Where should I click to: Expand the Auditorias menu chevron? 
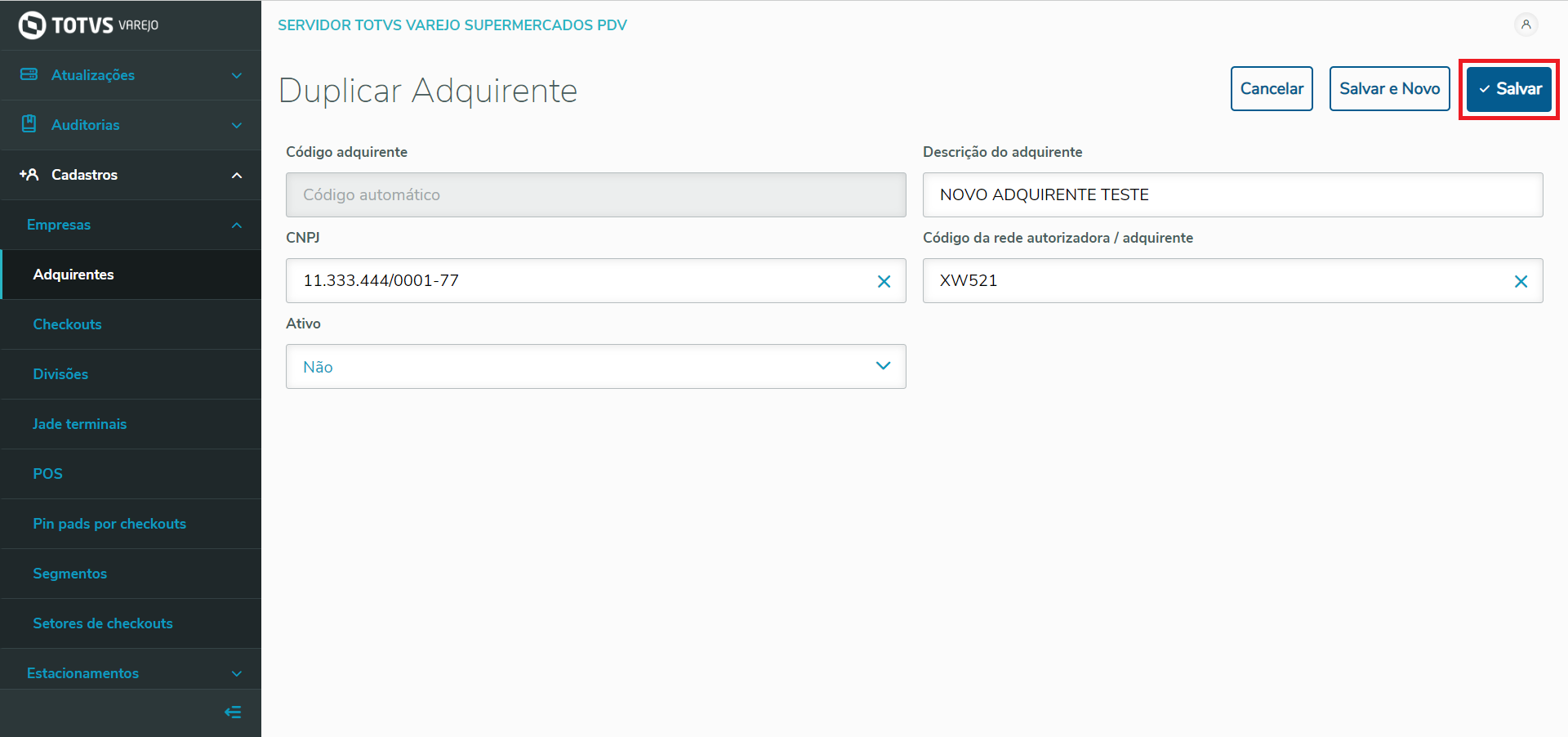237,125
